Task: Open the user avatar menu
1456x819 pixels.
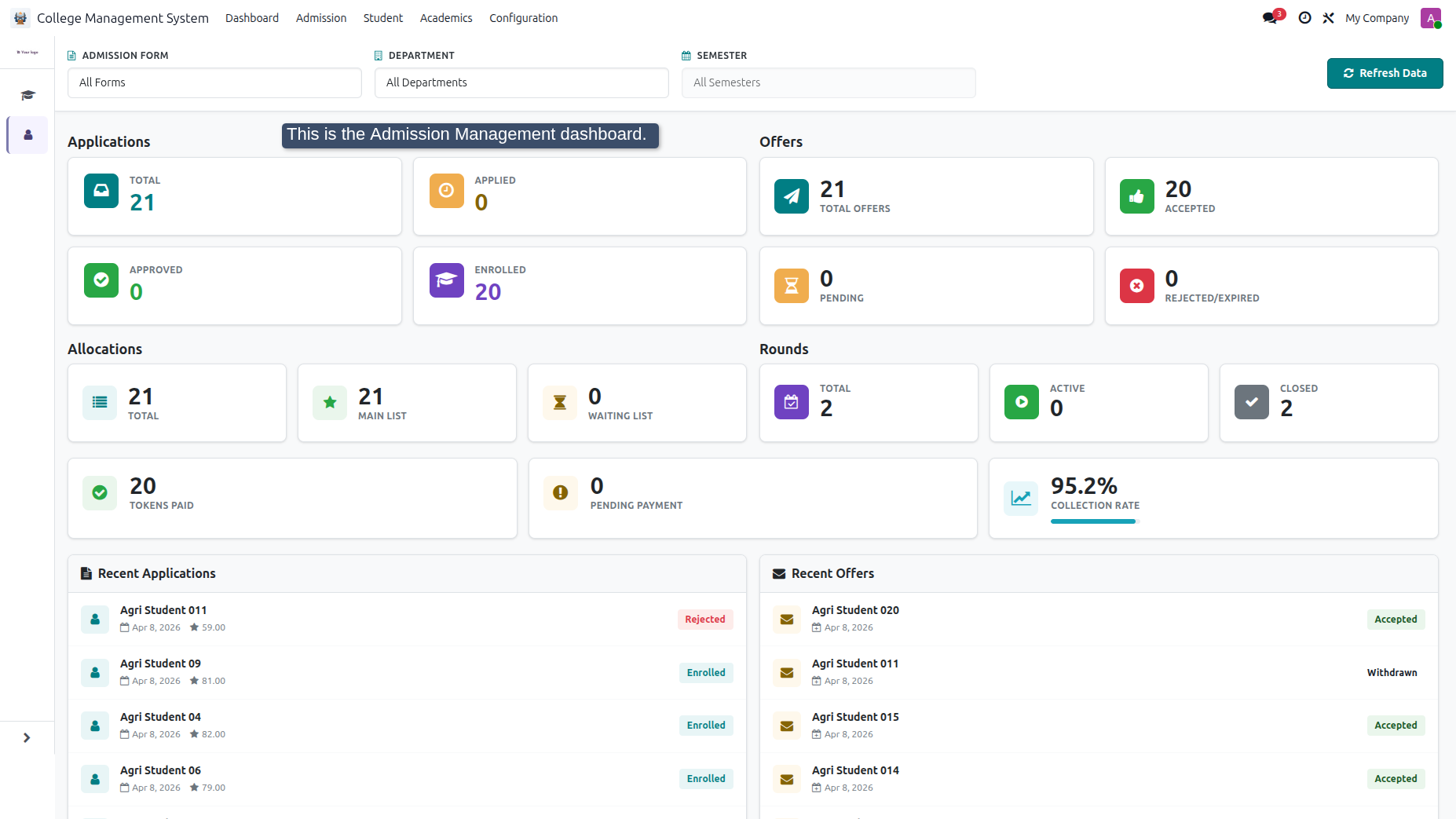Action: tap(1431, 18)
